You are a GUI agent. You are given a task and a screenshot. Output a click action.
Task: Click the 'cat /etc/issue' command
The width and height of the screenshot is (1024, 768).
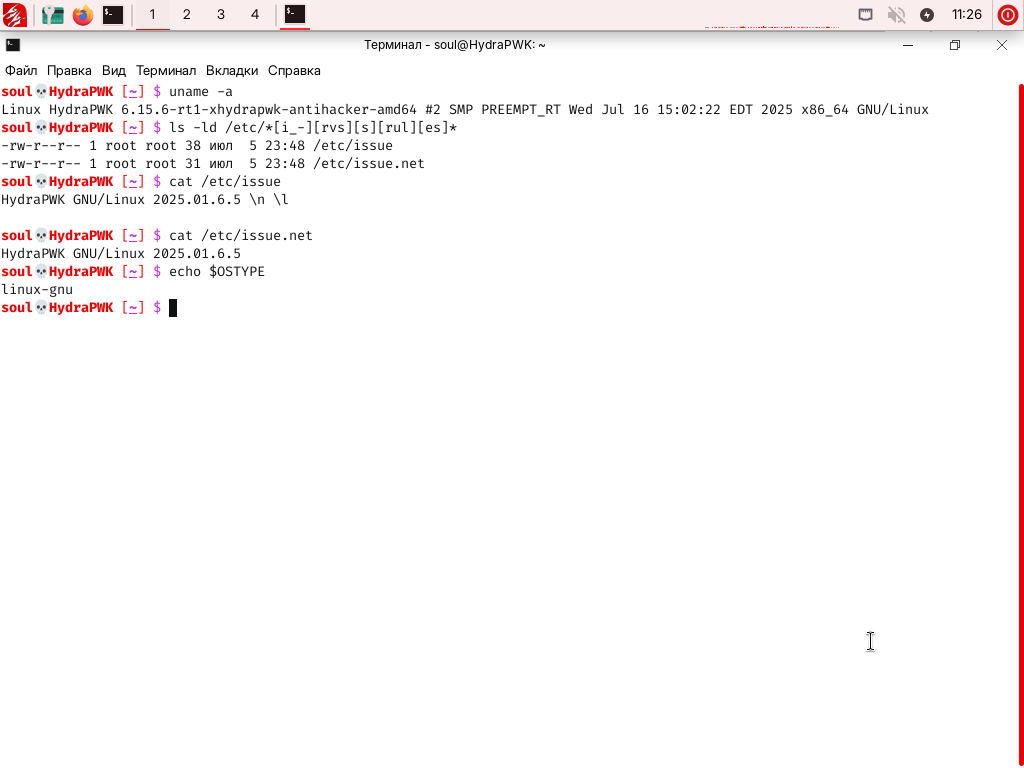[x=225, y=182]
